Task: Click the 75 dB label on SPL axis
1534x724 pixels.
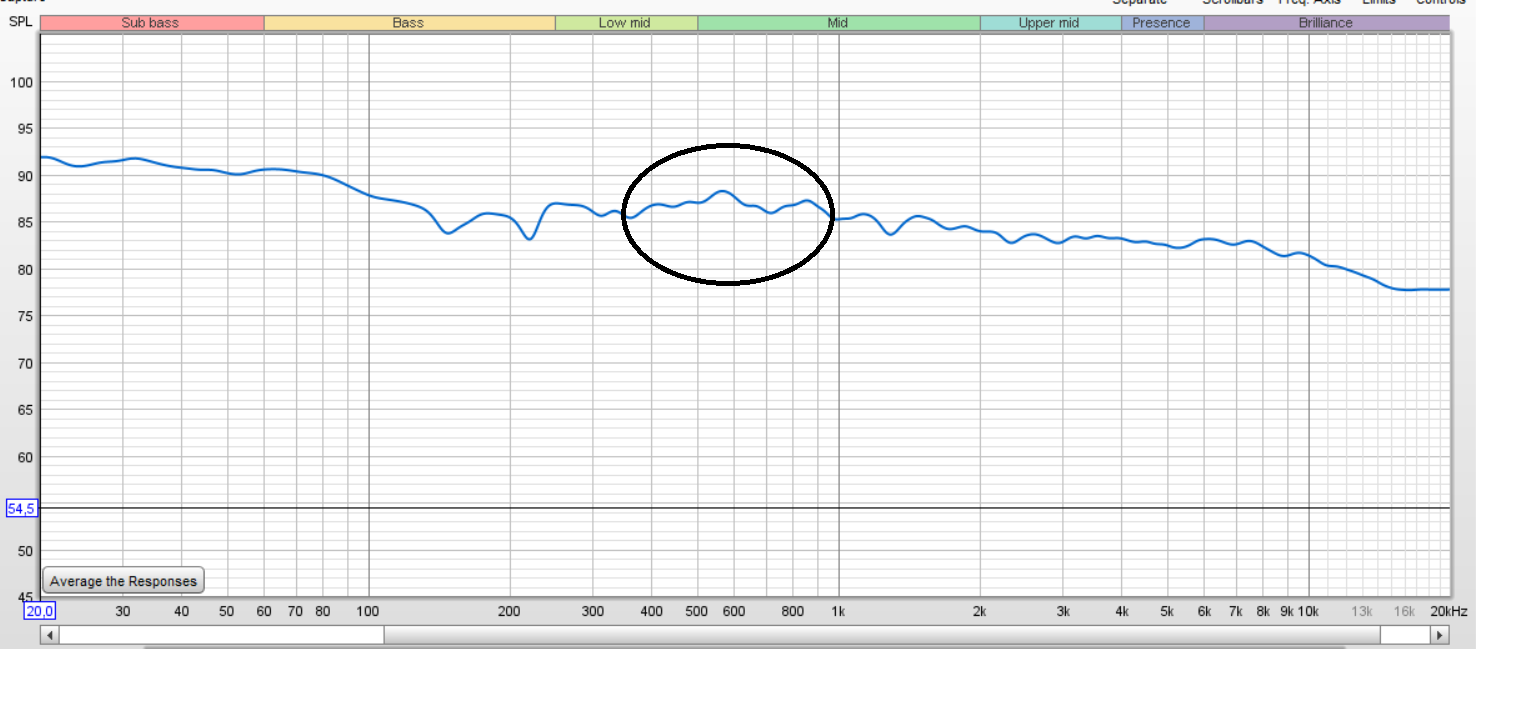Action: pos(25,316)
